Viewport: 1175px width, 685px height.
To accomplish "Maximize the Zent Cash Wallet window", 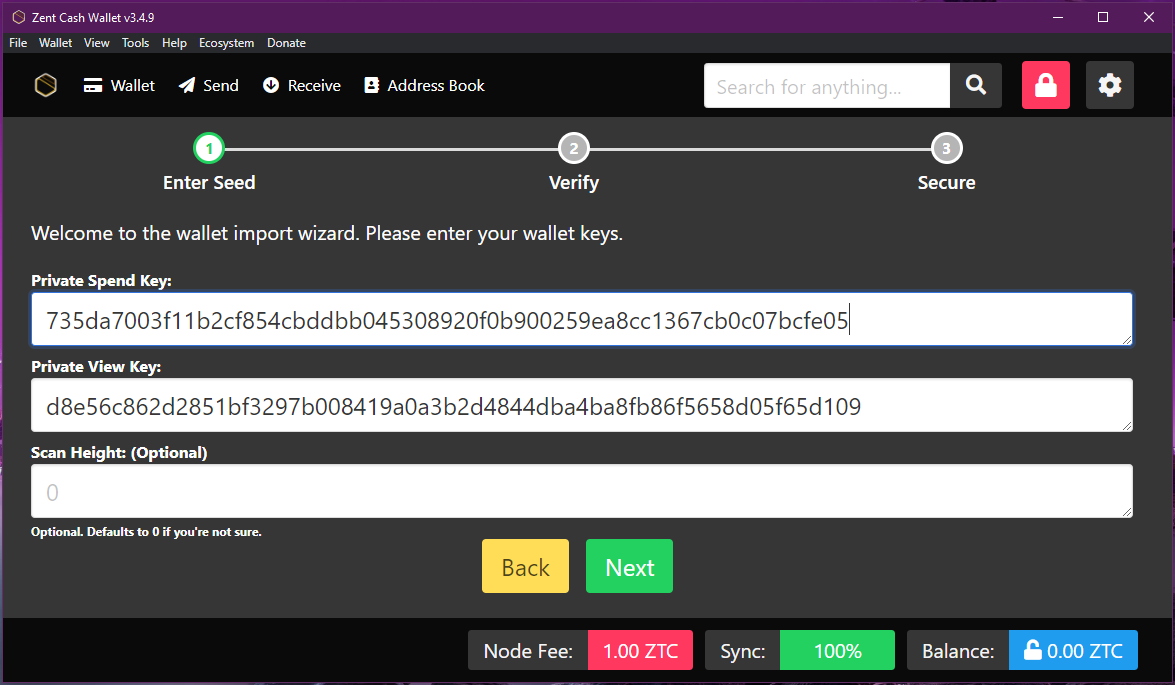I will click(x=1103, y=16).
